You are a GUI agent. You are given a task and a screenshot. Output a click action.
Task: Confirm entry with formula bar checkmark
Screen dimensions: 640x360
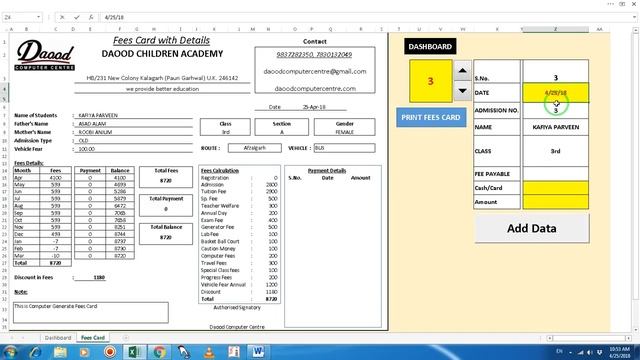77,17
